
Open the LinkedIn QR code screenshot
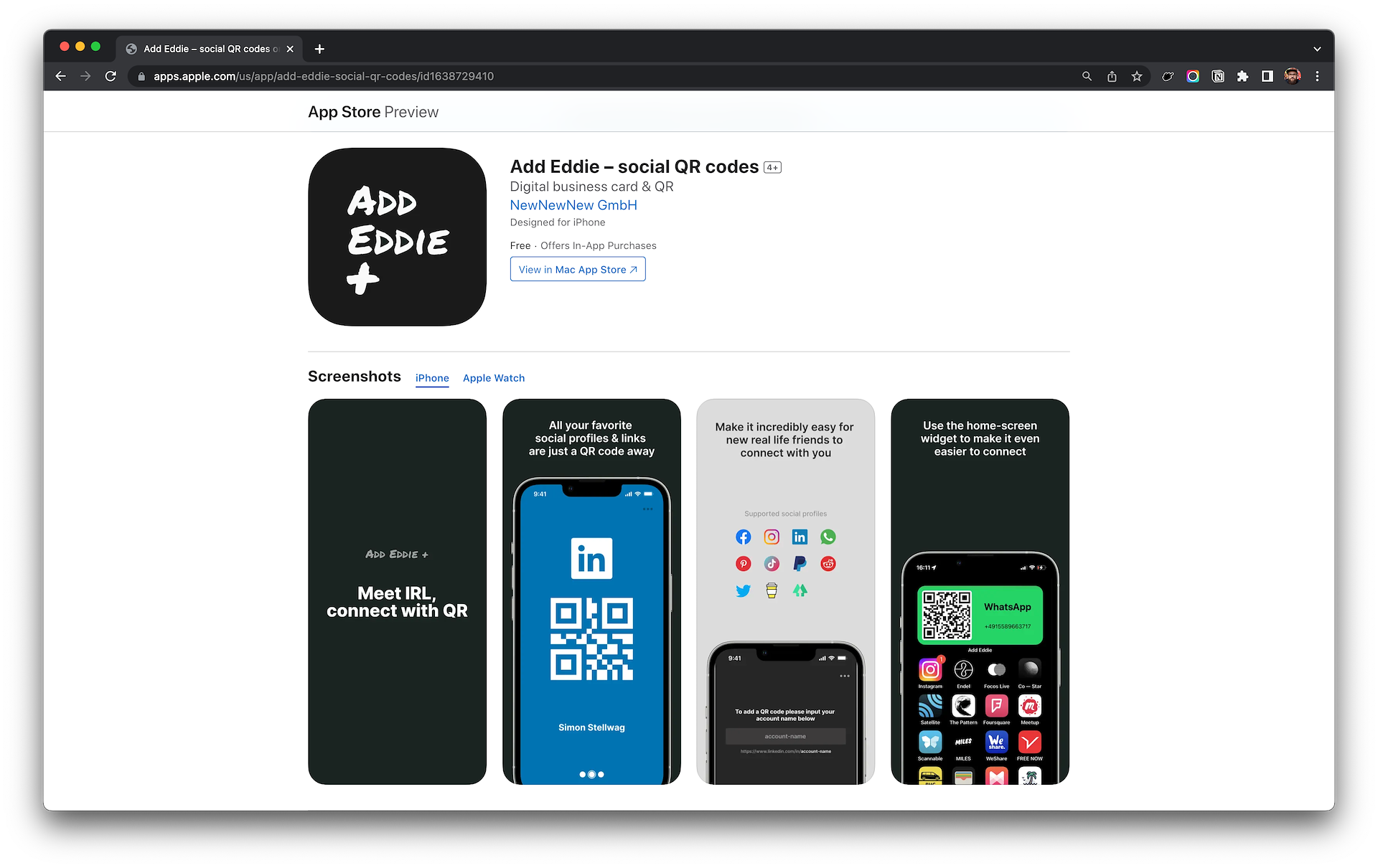[591, 592]
